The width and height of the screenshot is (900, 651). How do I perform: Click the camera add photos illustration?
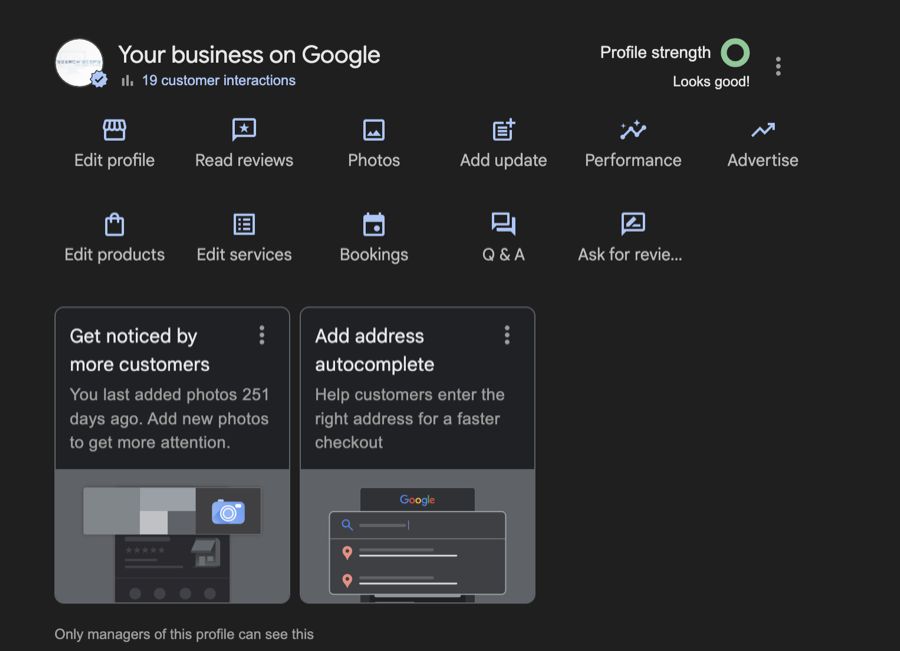point(228,512)
